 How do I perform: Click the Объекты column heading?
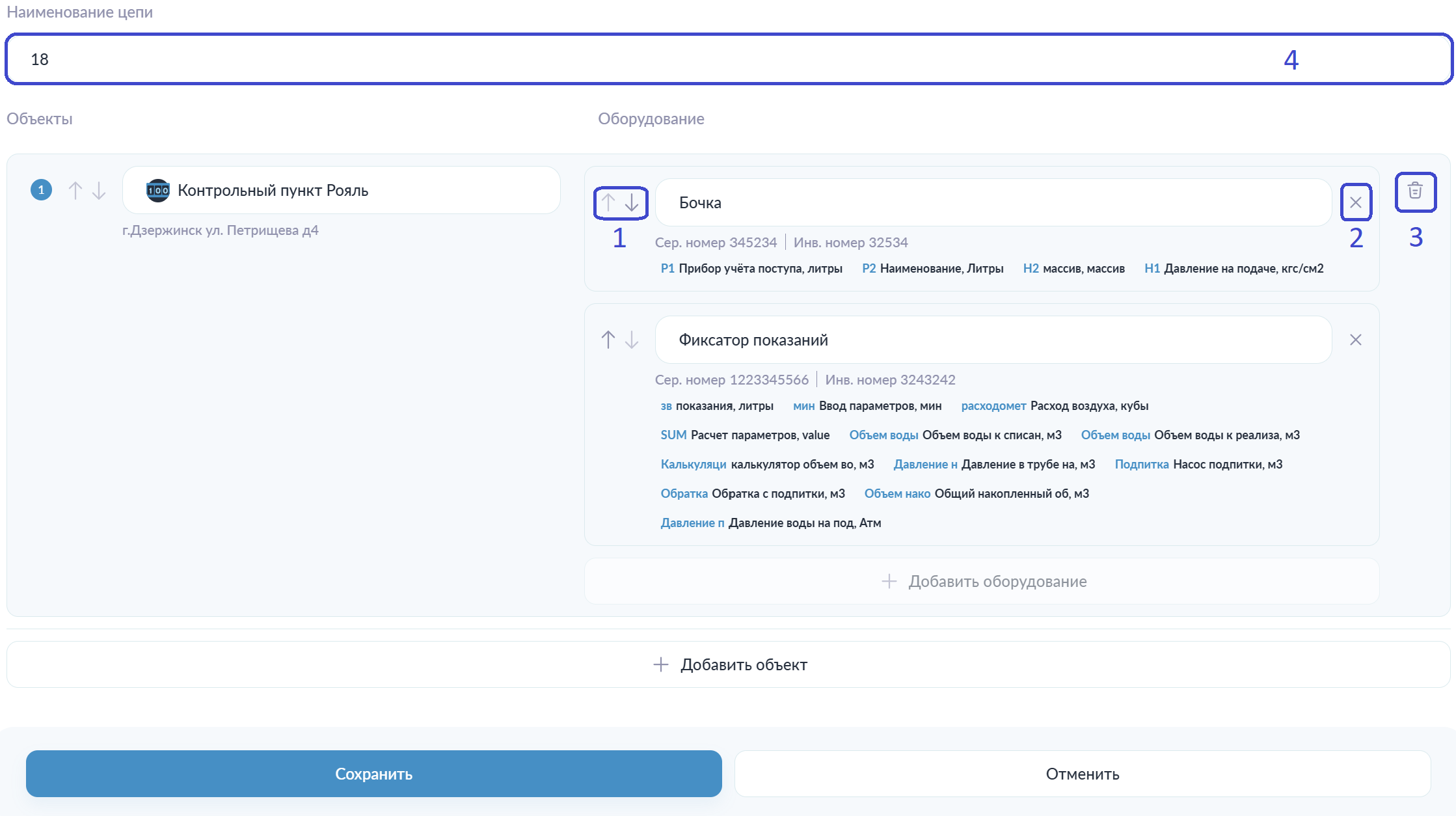[x=40, y=119]
